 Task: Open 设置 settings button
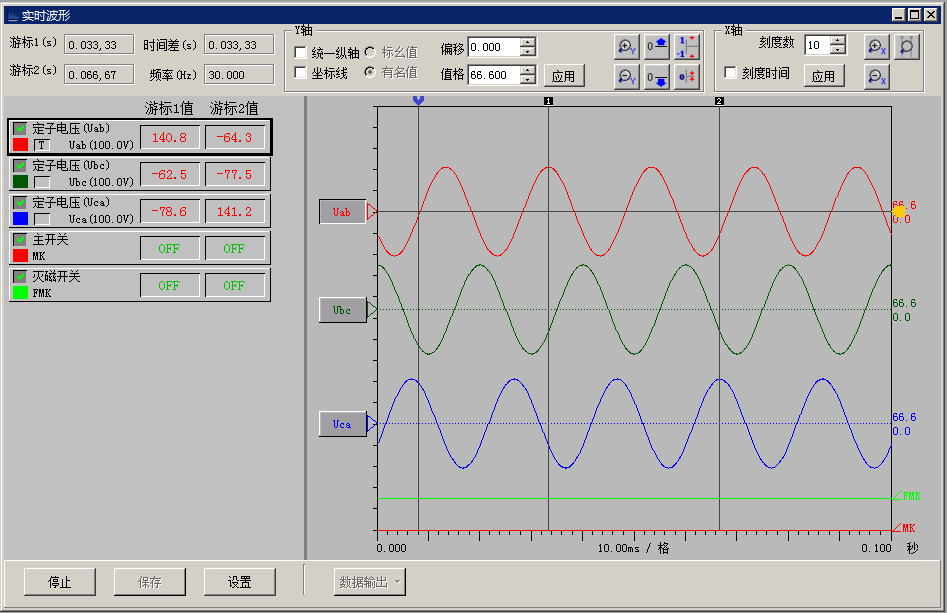[240, 582]
